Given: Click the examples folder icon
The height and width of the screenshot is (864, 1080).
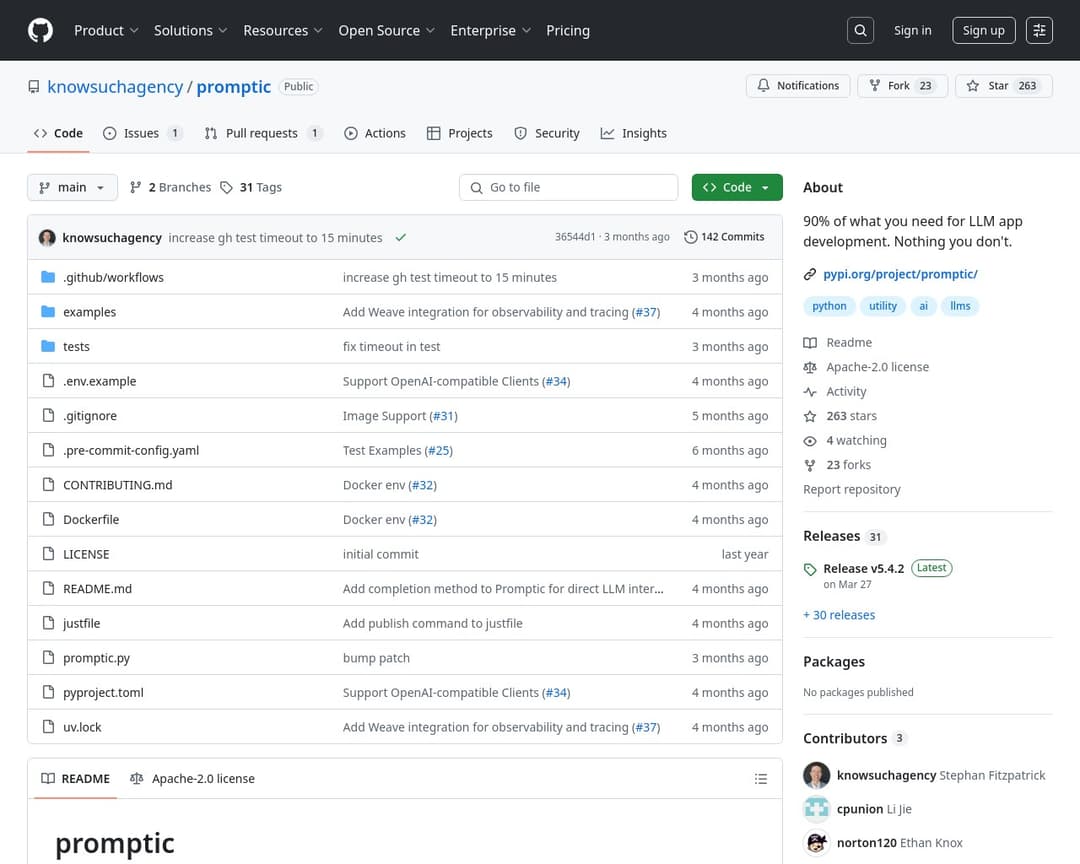Looking at the screenshot, I should pyautogui.click(x=48, y=311).
